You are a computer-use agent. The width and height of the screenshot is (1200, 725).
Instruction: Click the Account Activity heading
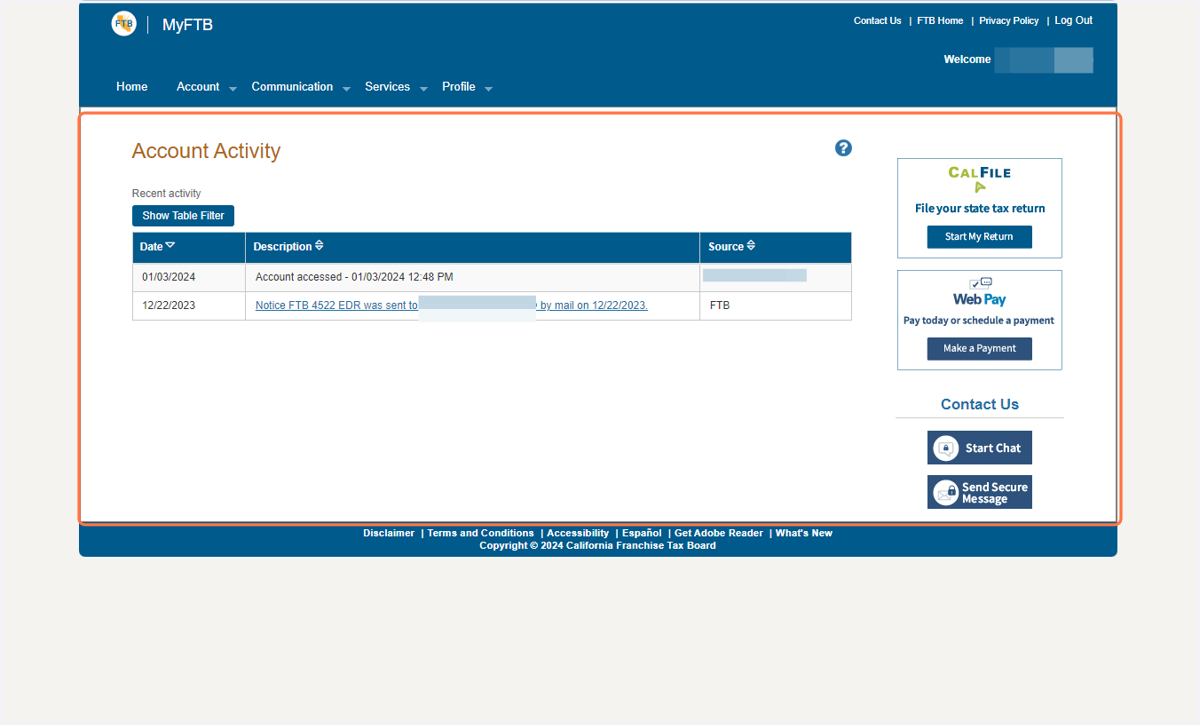(x=206, y=151)
